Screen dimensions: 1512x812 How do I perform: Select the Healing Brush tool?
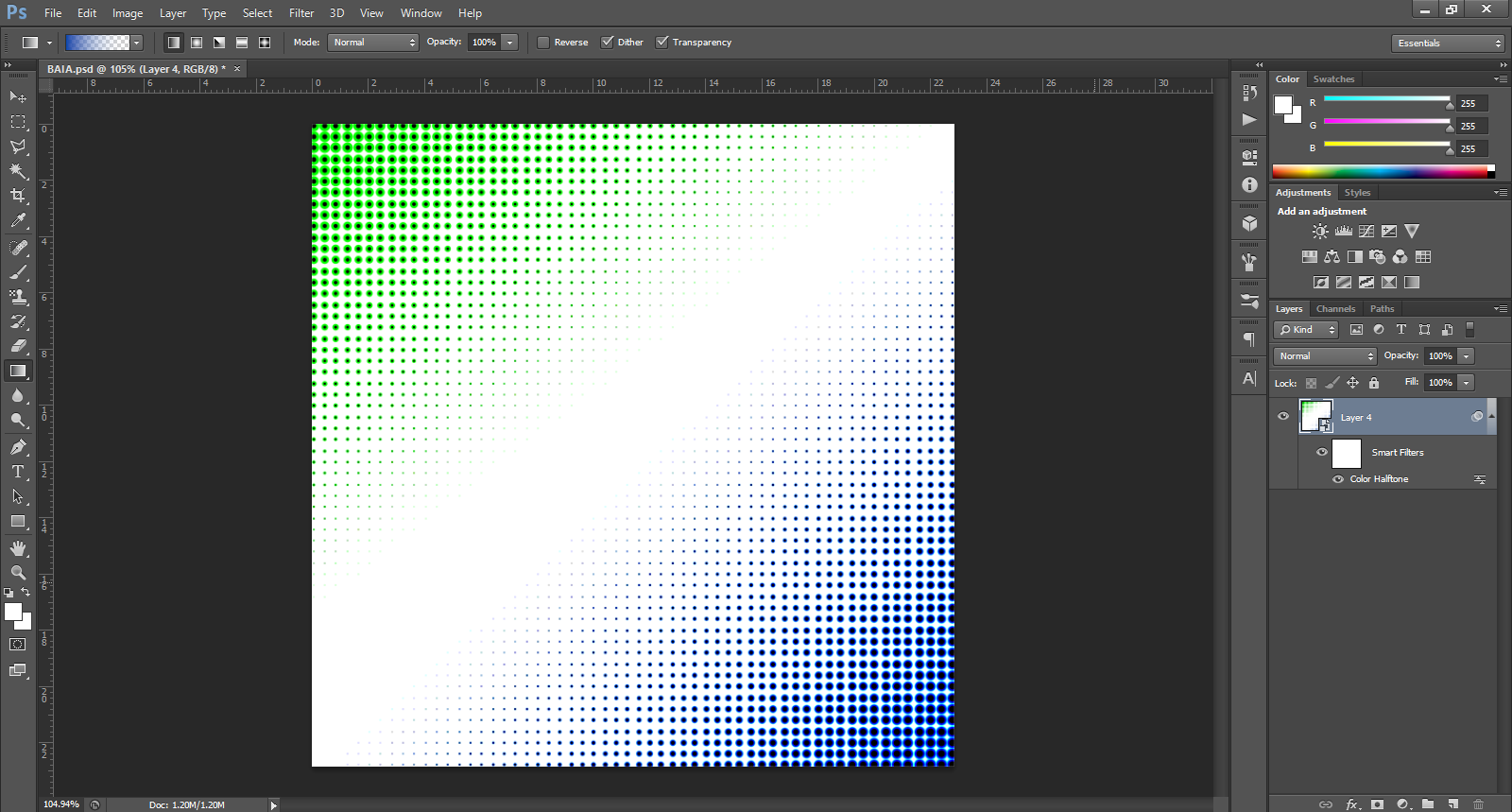point(18,248)
